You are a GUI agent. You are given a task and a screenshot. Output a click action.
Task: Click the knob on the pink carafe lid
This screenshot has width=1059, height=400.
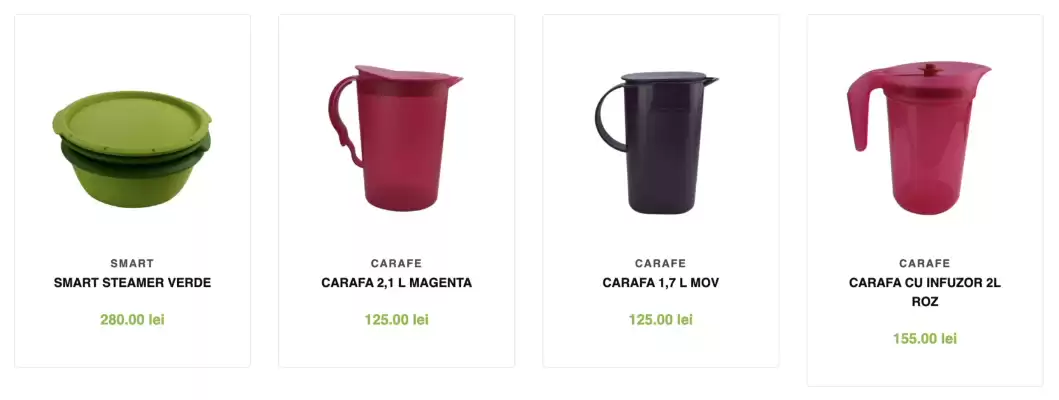(x=931, y=68)
